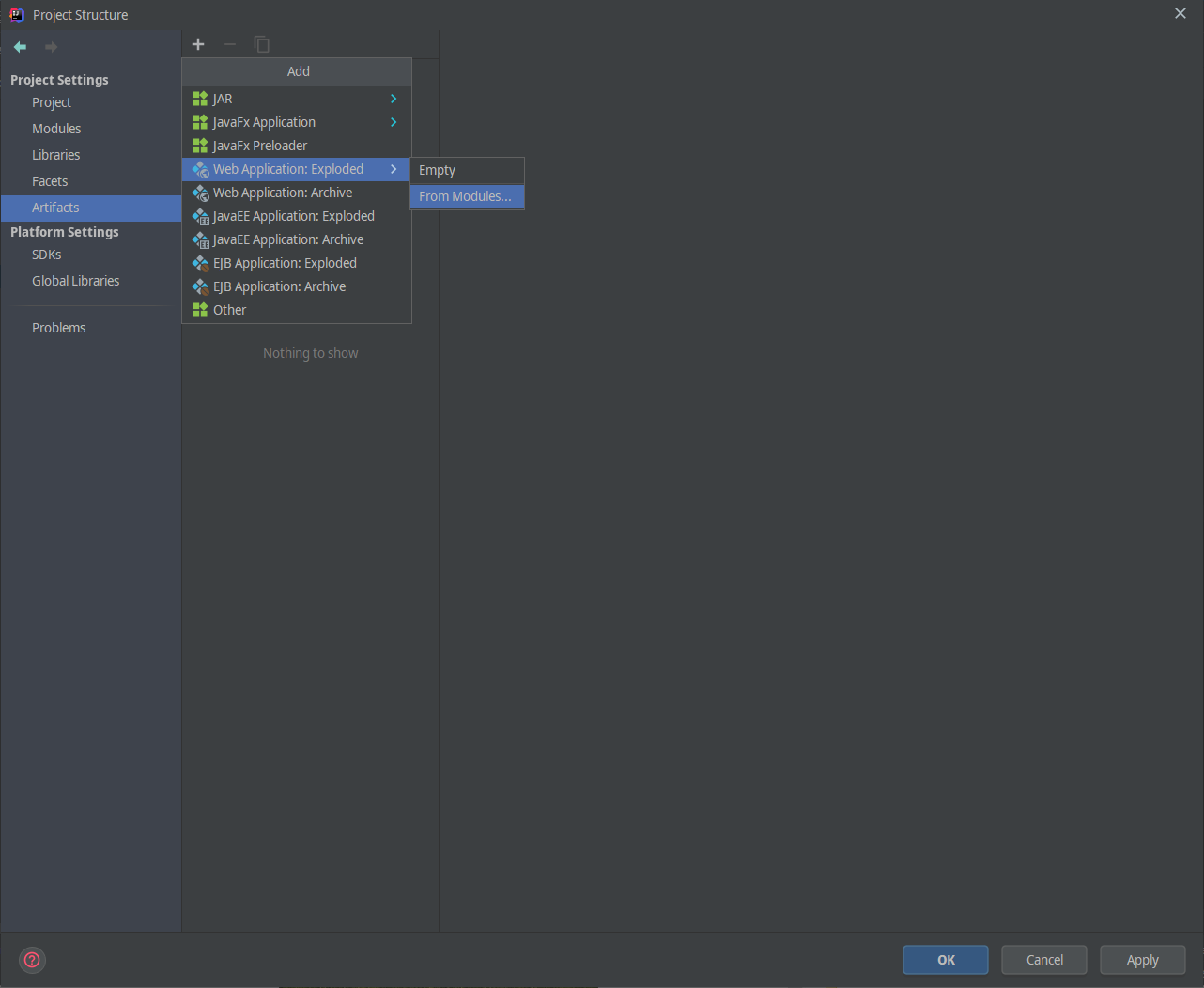Click the Web Application: Exploded icon
This screenshot has height=988, width=1204.
pyautogui.click(x=200, y=169)
